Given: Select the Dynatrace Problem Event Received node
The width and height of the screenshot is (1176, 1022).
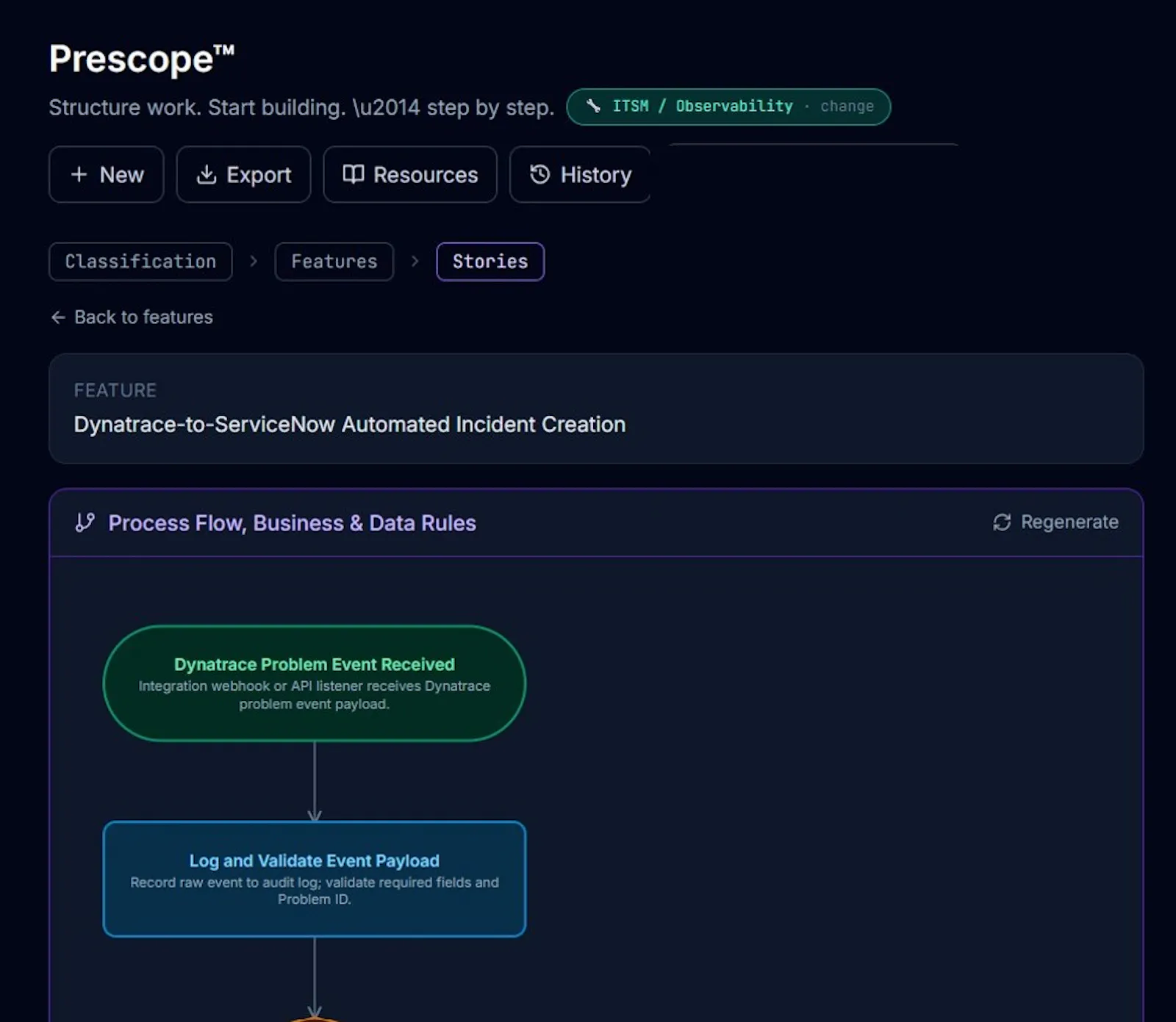Looking at the screenshot, I should click(x=315, y=683).
